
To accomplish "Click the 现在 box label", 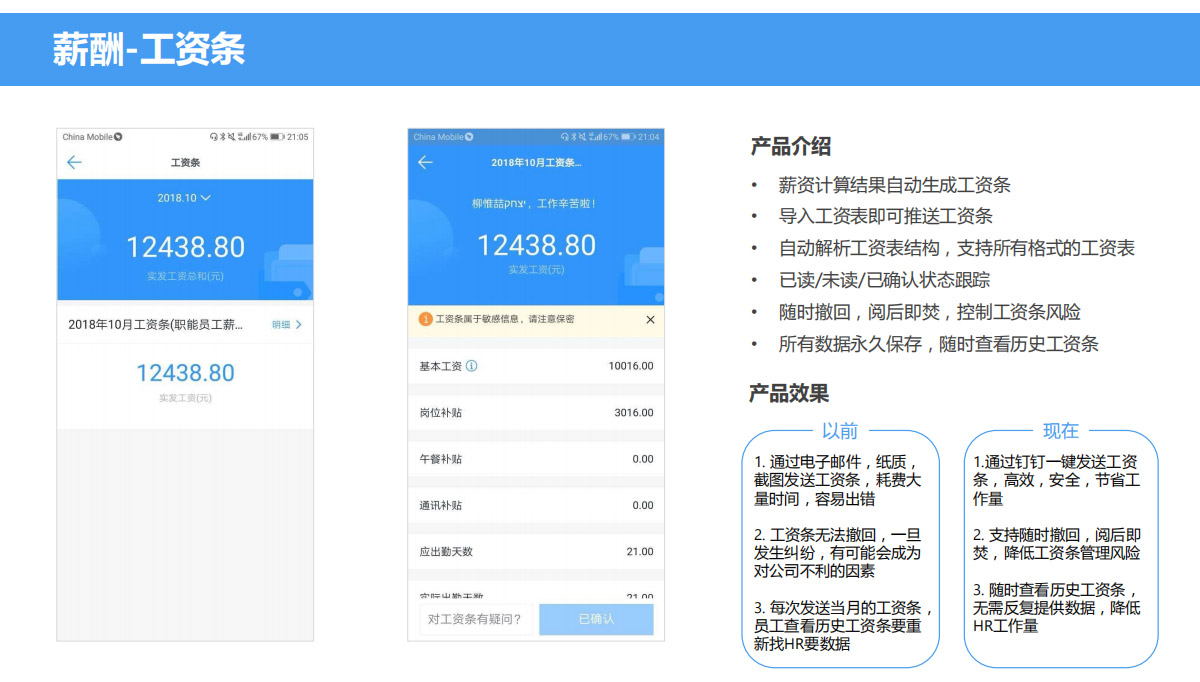I will 1061,431.
